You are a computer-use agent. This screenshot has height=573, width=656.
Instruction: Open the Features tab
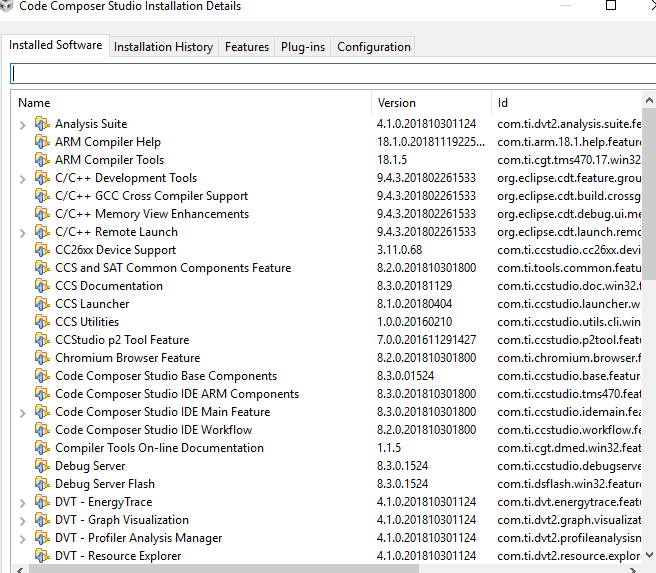[x=247, y=47]
